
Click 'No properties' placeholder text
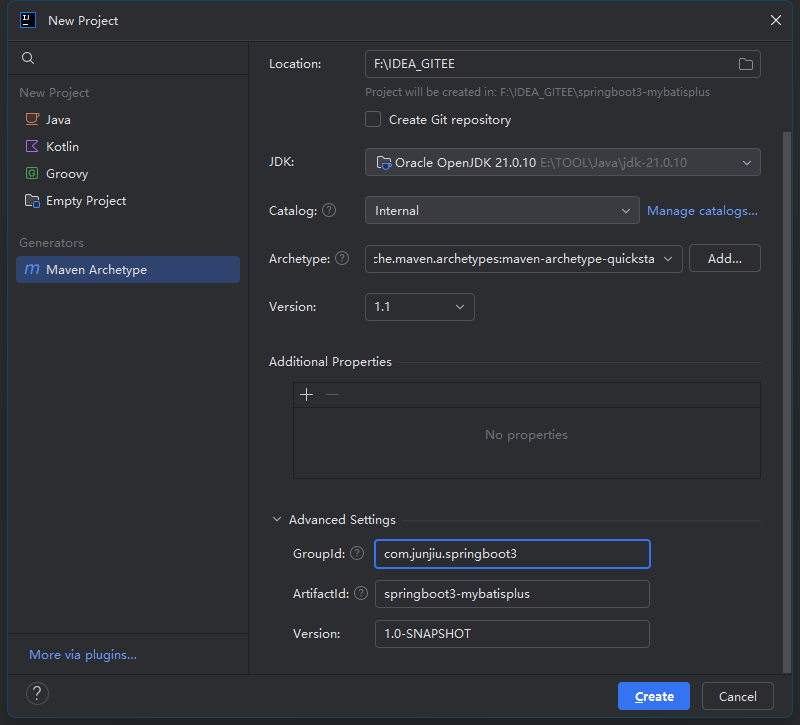(x=526, y=435)
